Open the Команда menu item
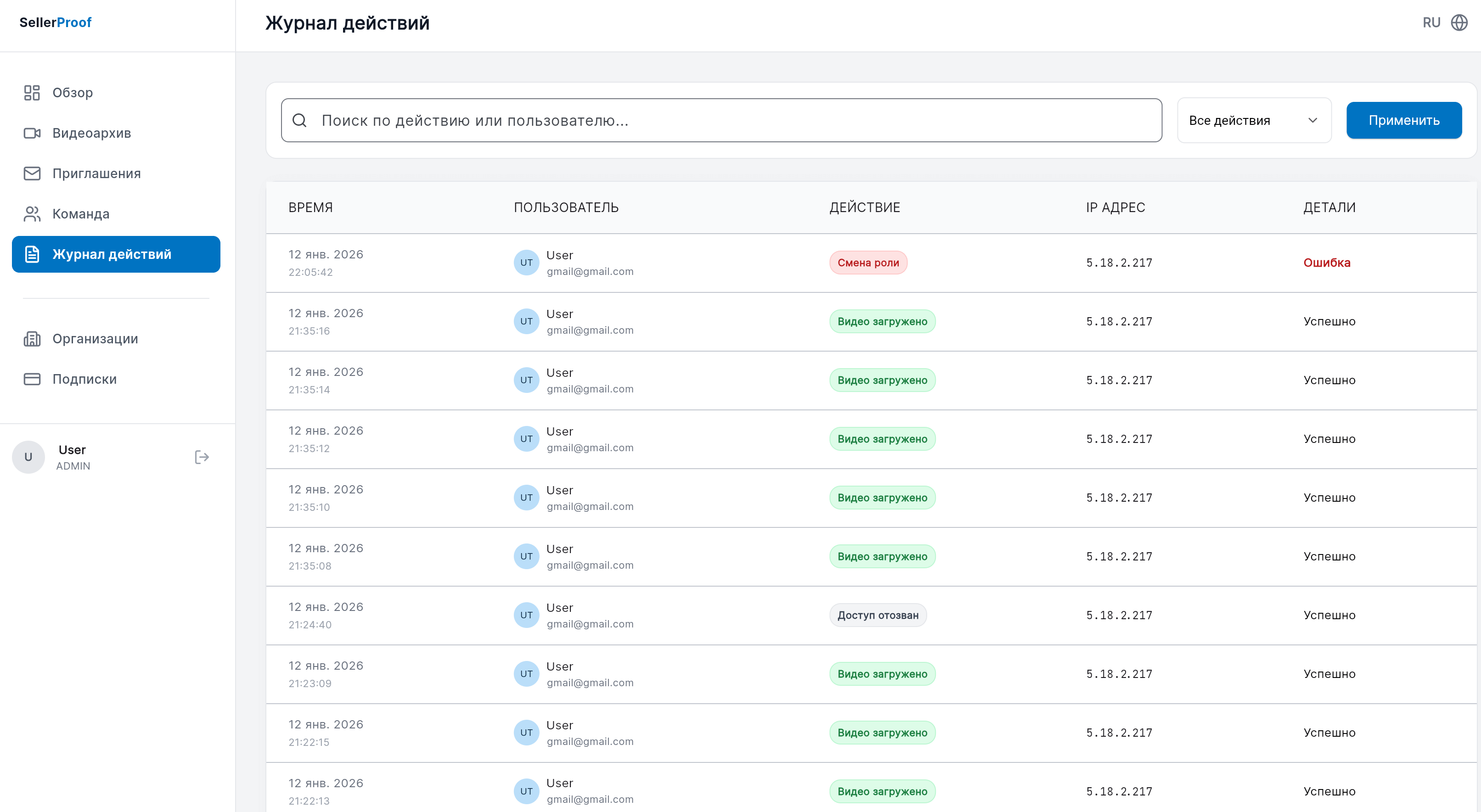This screenshot has width=1481, height=812. tap(80, 214)
